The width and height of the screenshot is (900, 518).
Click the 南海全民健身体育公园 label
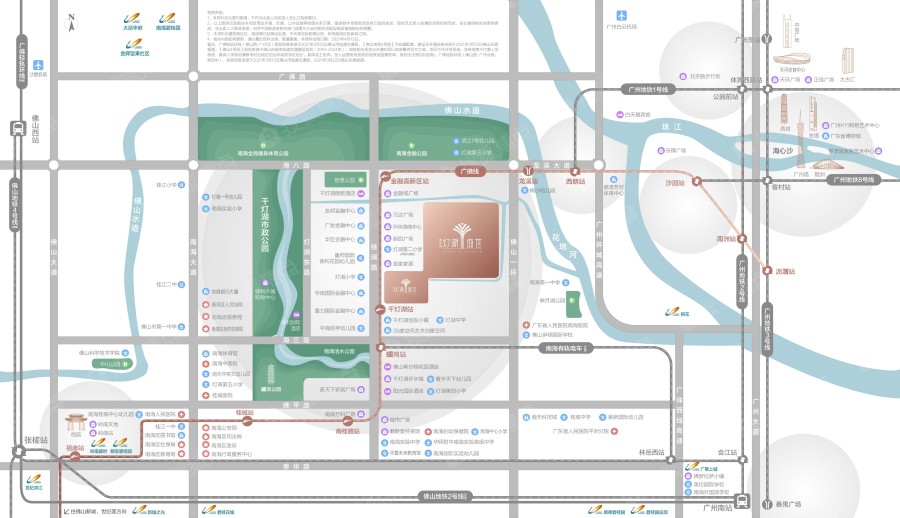point(263,153)
